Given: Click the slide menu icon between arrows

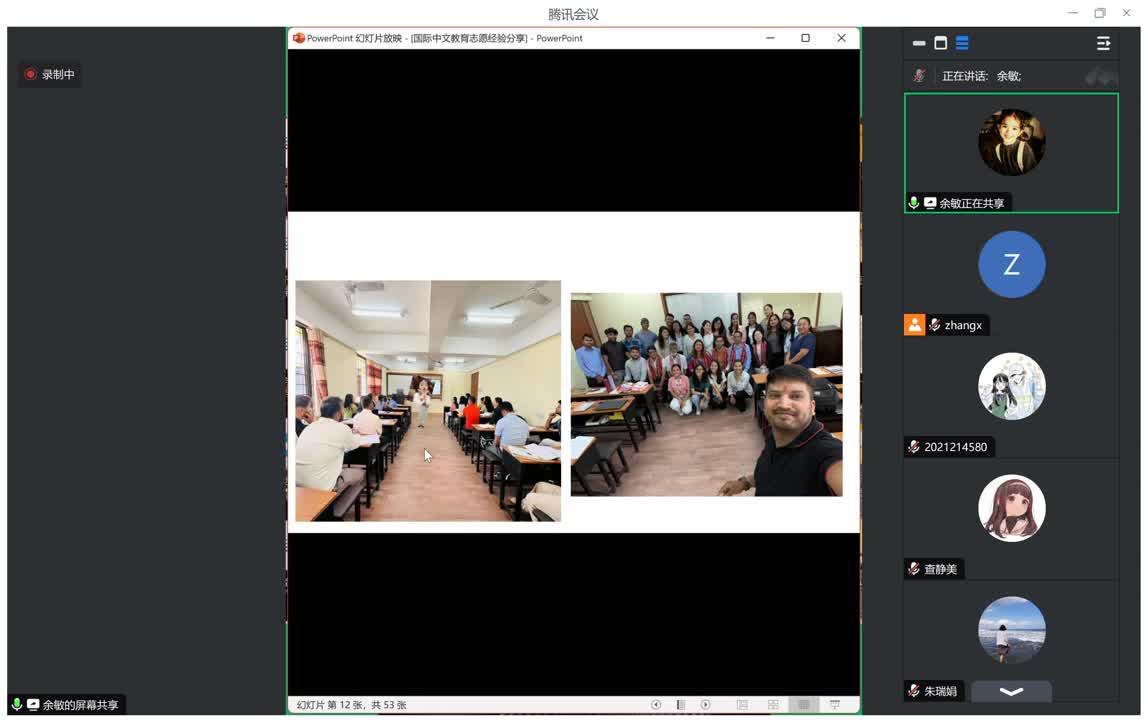Looking at the screenshot, I should [681, 705].
